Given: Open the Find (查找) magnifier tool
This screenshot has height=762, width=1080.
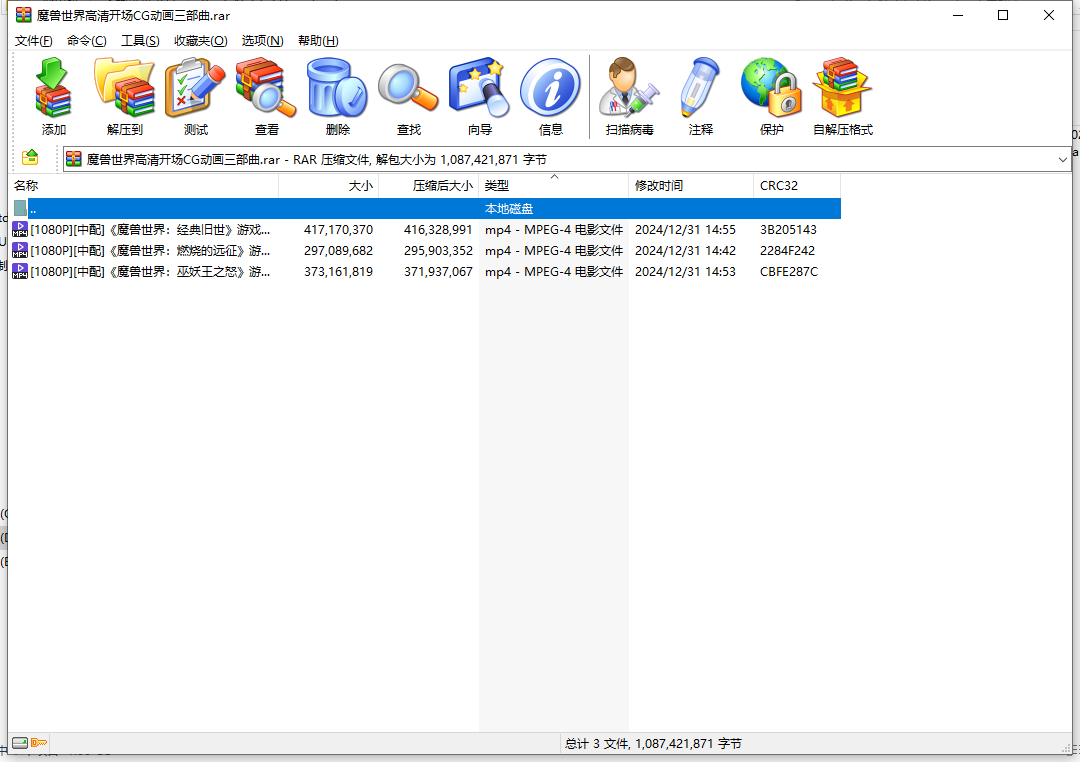Looking at the screenshot, I should (x=409, y=97).
